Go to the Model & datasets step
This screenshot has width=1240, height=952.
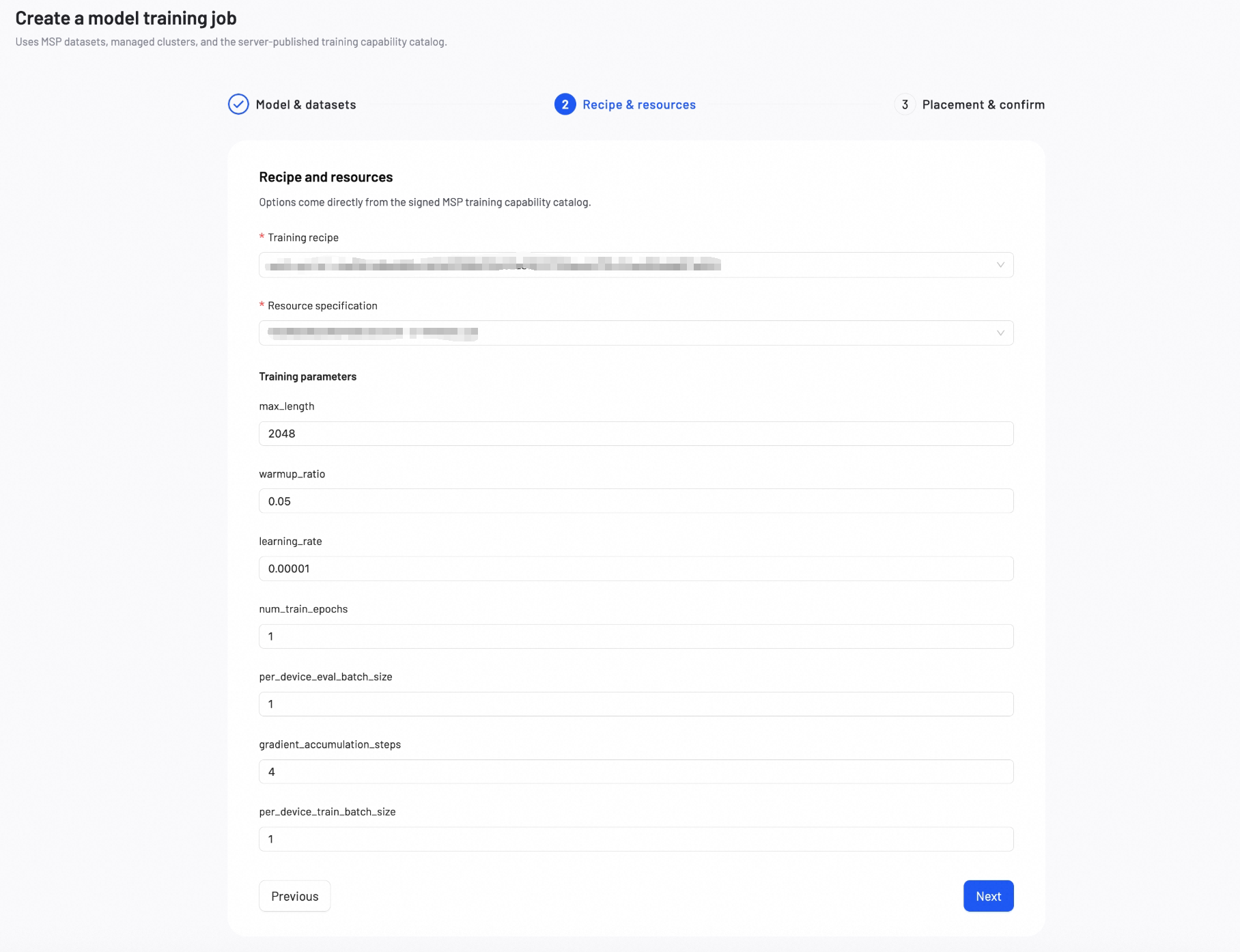(306, 104)
